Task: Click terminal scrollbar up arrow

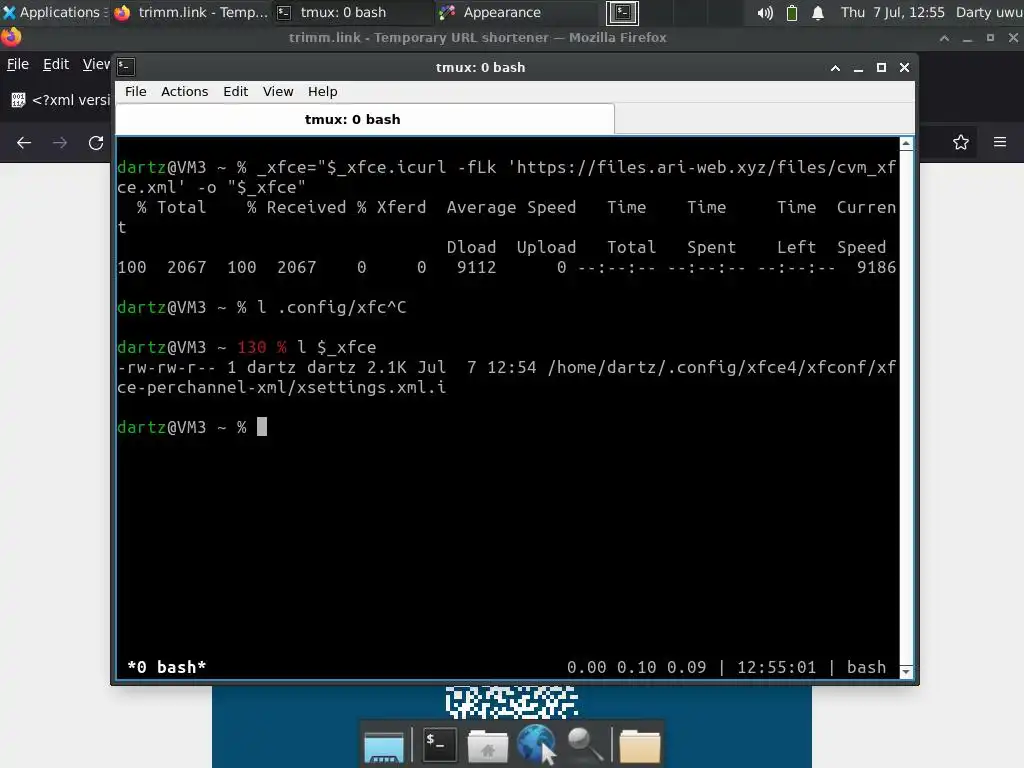Action: point(906,143)
